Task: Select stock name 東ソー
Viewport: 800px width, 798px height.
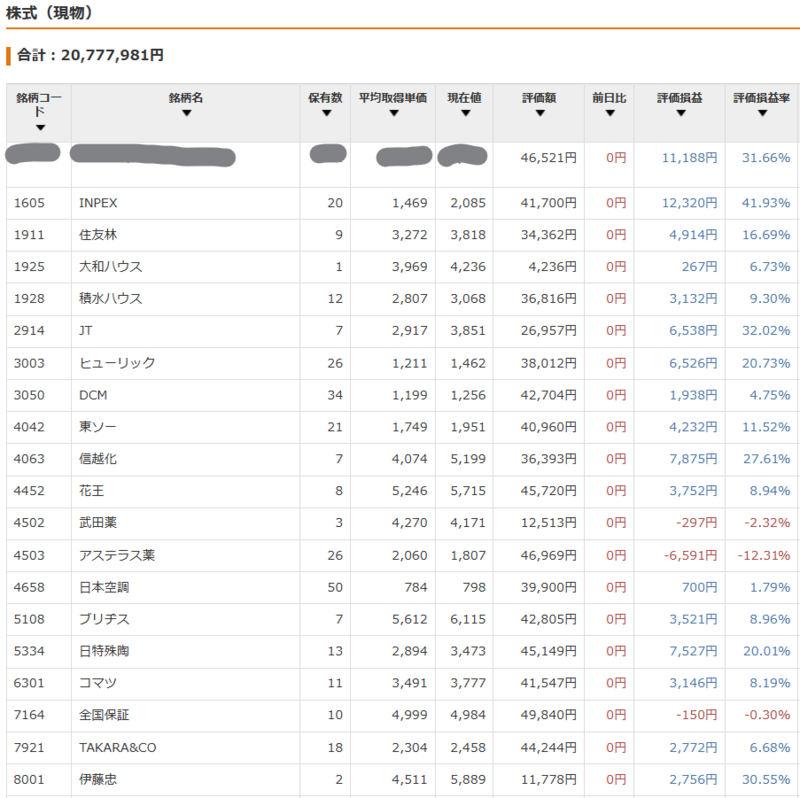Action: (97, 427)
